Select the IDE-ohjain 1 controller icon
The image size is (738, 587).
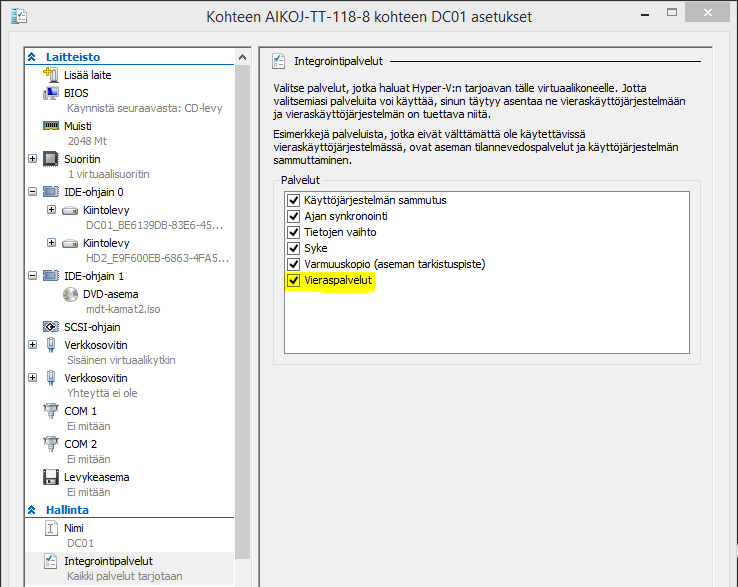point(50,276)
